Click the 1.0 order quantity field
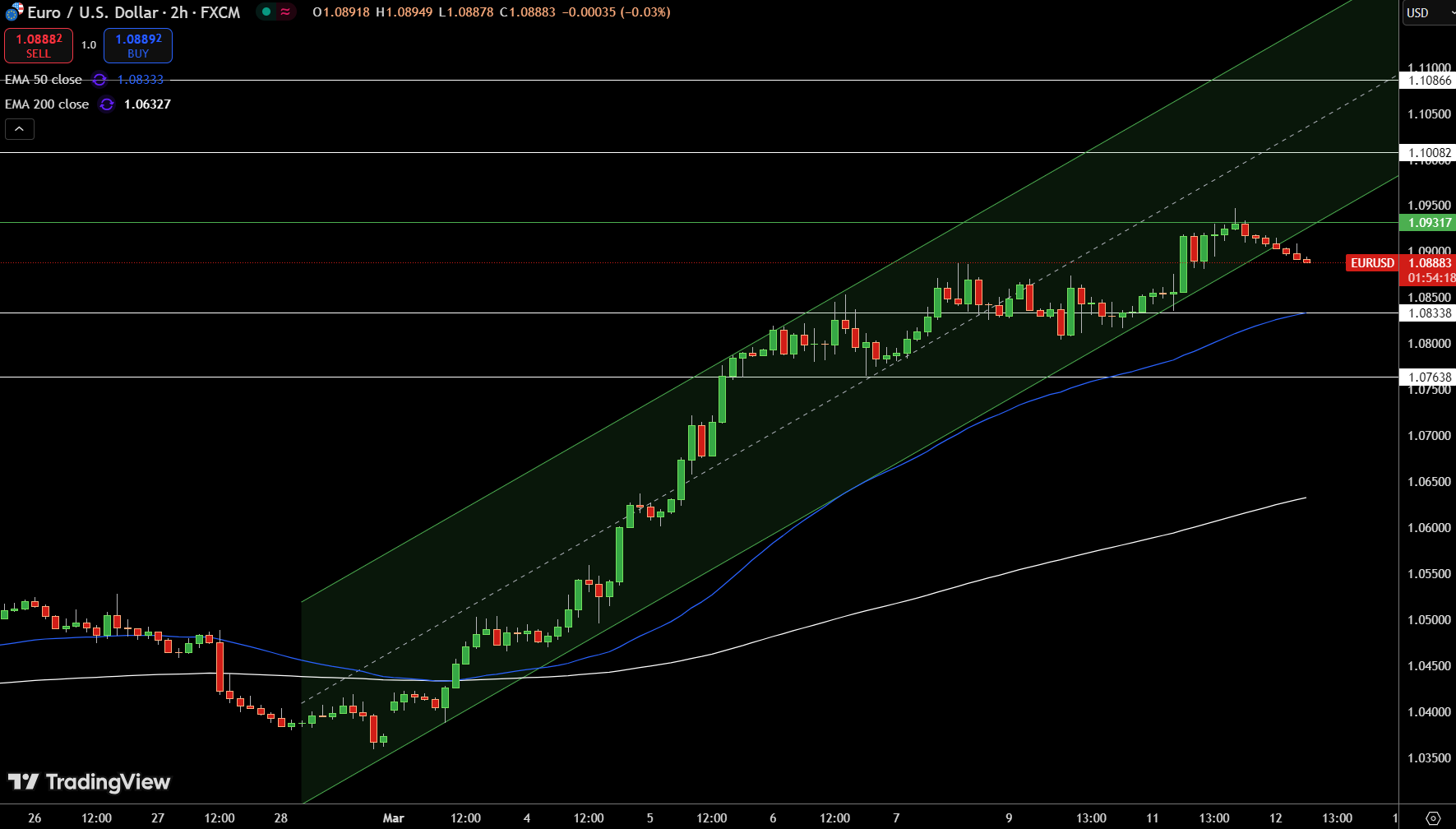The width and height of the screenshot is (1456, 829). (89, 45)
